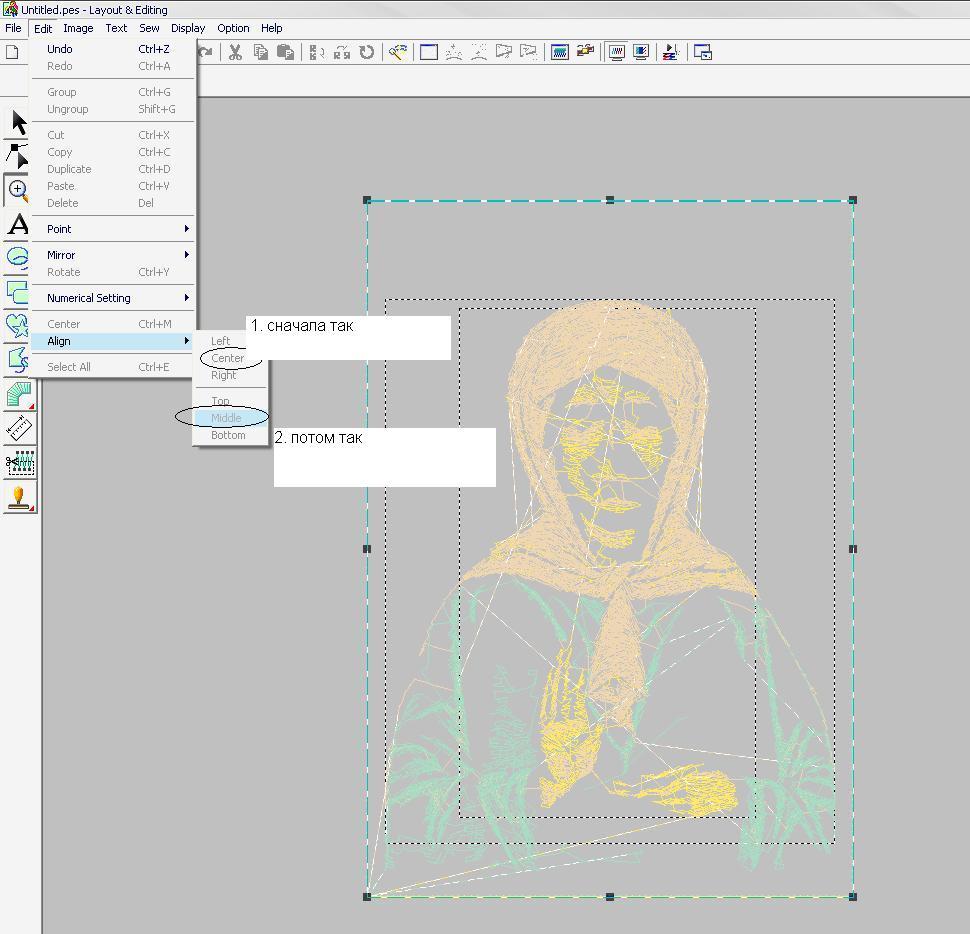Pick the Zoom magnifier tool

click(x=18, y=190)
